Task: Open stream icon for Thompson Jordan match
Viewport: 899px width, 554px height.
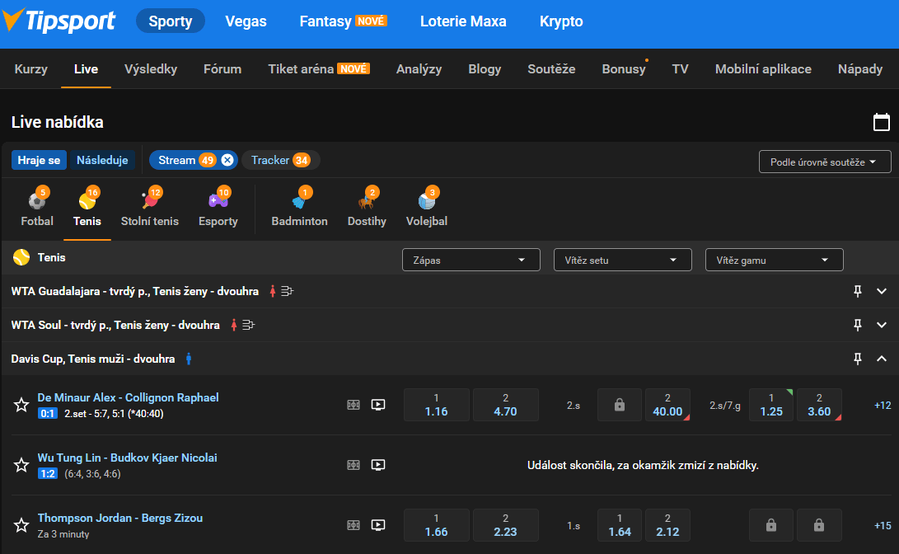Action: pyautogui.click(x=378, y=525)
